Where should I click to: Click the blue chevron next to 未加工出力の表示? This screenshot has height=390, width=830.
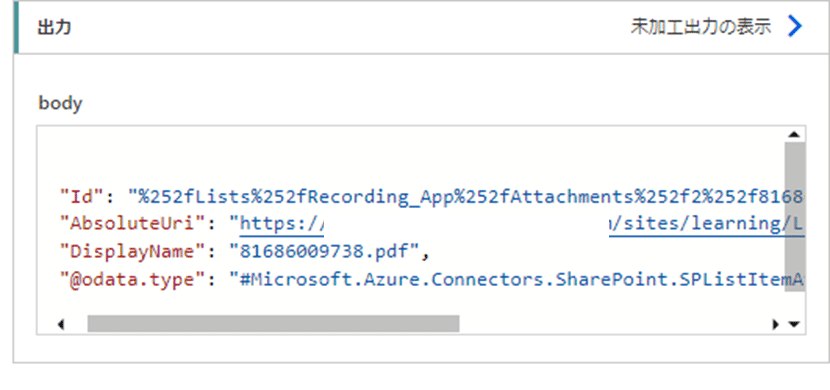(x=795, y=26)
